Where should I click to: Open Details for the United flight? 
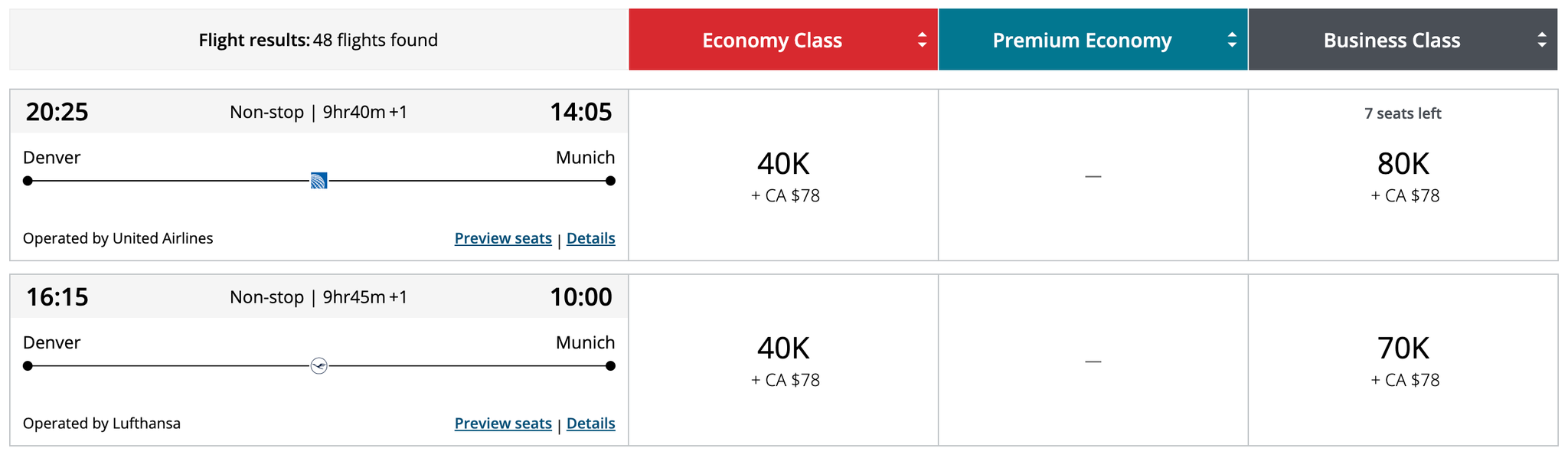click(590, 238)
